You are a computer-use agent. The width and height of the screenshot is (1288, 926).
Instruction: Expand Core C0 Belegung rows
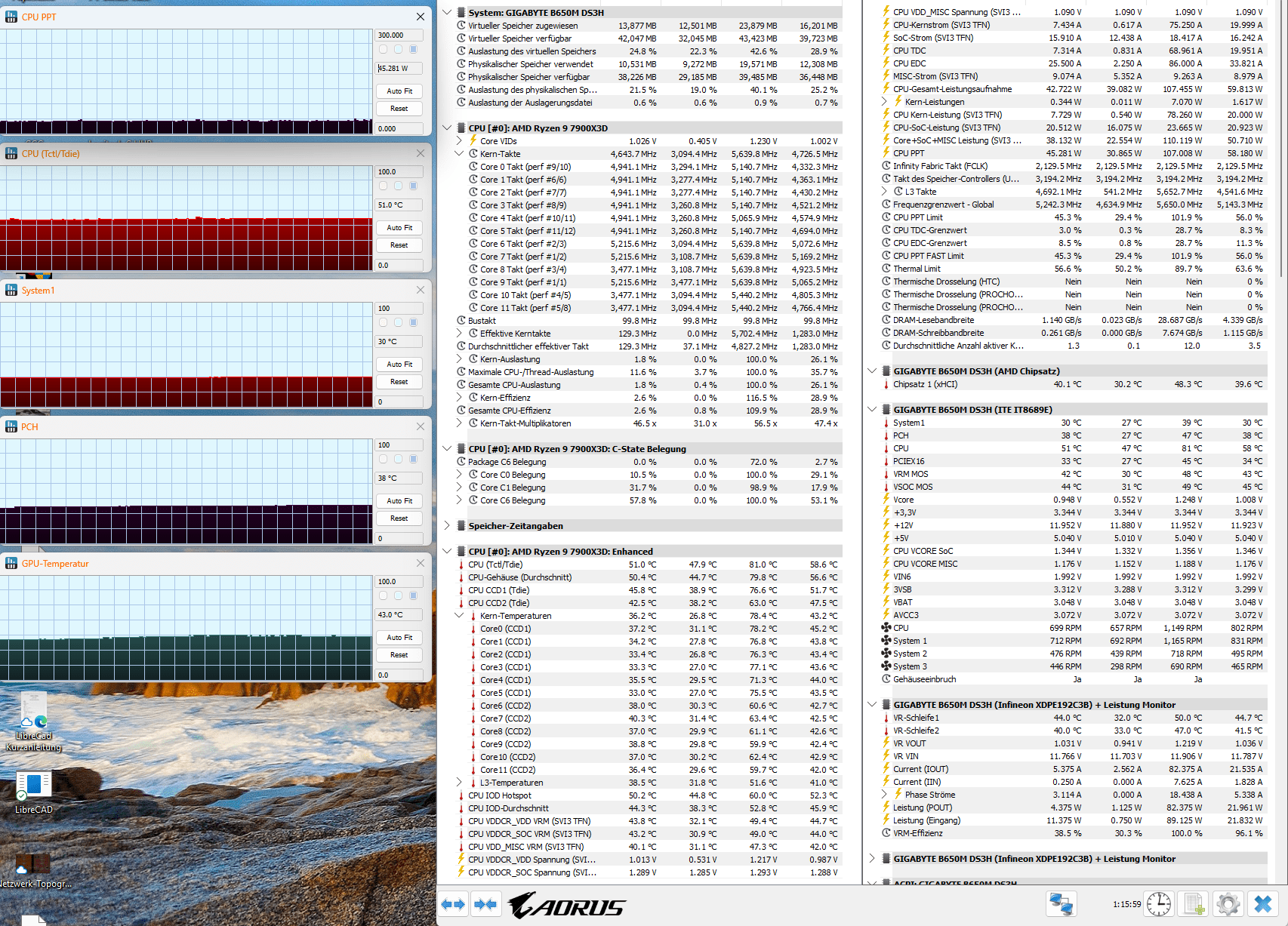pyautogui.click(x=459, y=475)
